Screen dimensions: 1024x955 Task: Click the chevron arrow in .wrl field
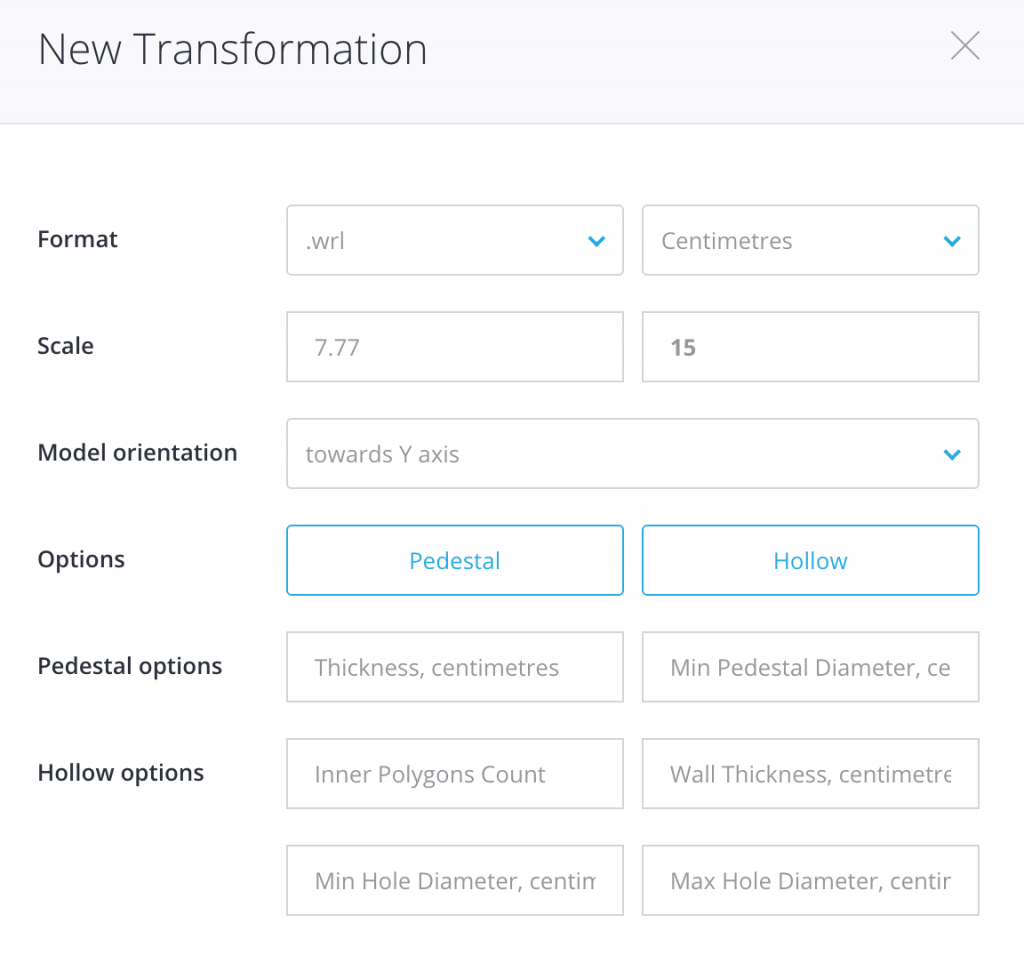[597, 241]
